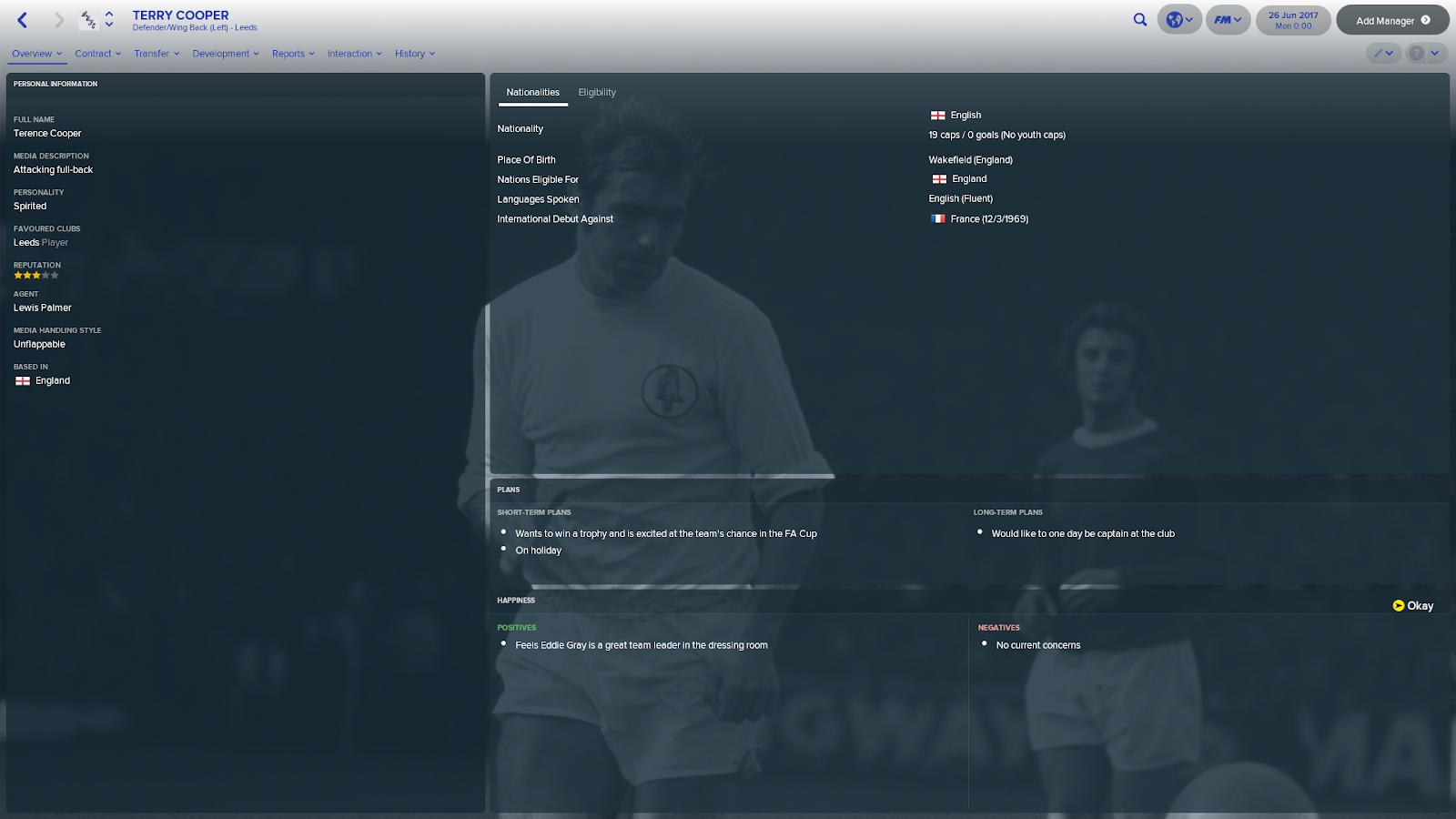1456x819 pixels.
Task: Click the Leeds club badge icon
Action: [88, 20]
